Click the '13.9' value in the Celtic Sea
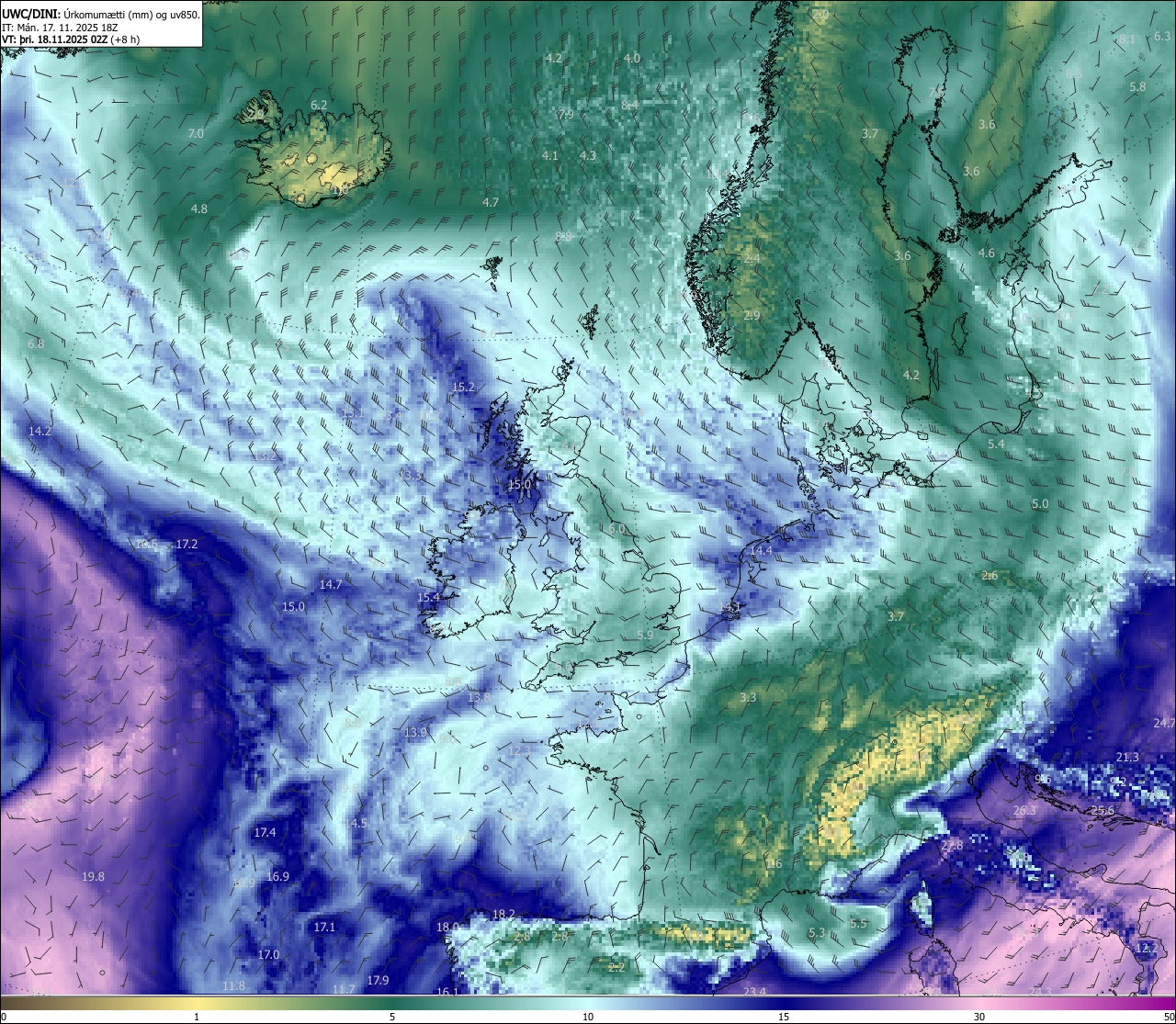The width and height of the screenshot is (1176, 1024). [x=415, y=733]
